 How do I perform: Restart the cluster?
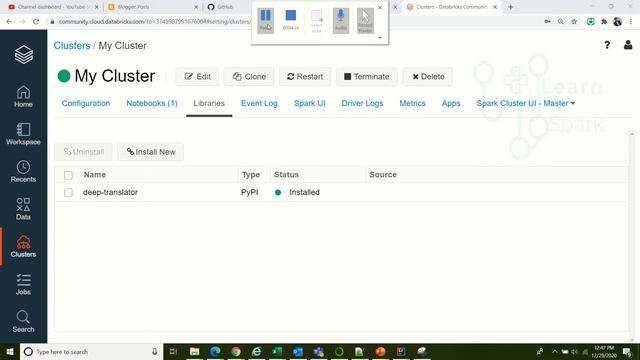[305, 77]
